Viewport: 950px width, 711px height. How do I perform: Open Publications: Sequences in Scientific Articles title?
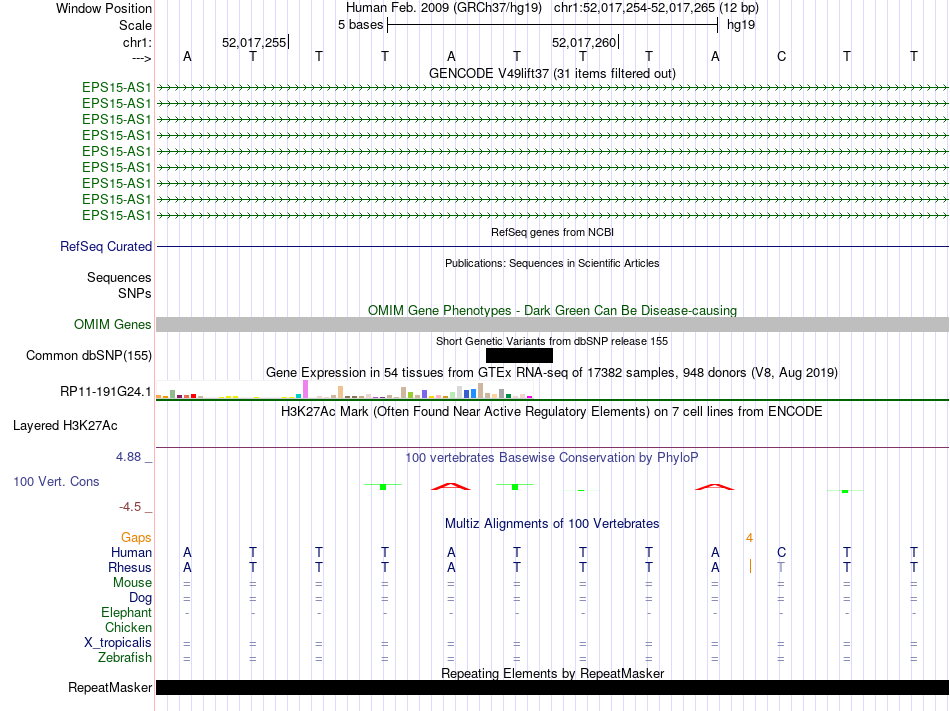coord(552,263)
